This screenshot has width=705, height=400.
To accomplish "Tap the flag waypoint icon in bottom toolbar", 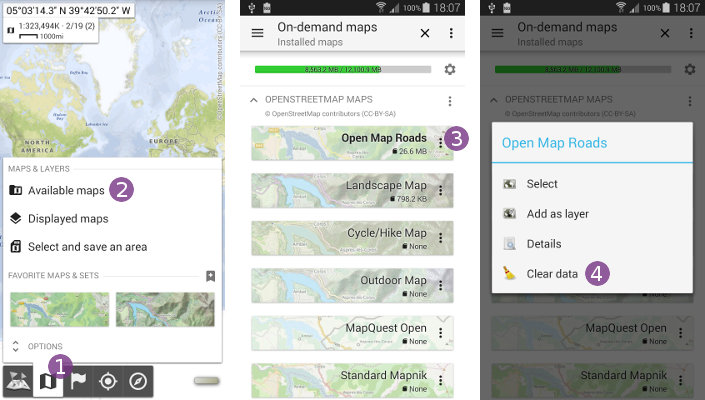I will 78,382.
